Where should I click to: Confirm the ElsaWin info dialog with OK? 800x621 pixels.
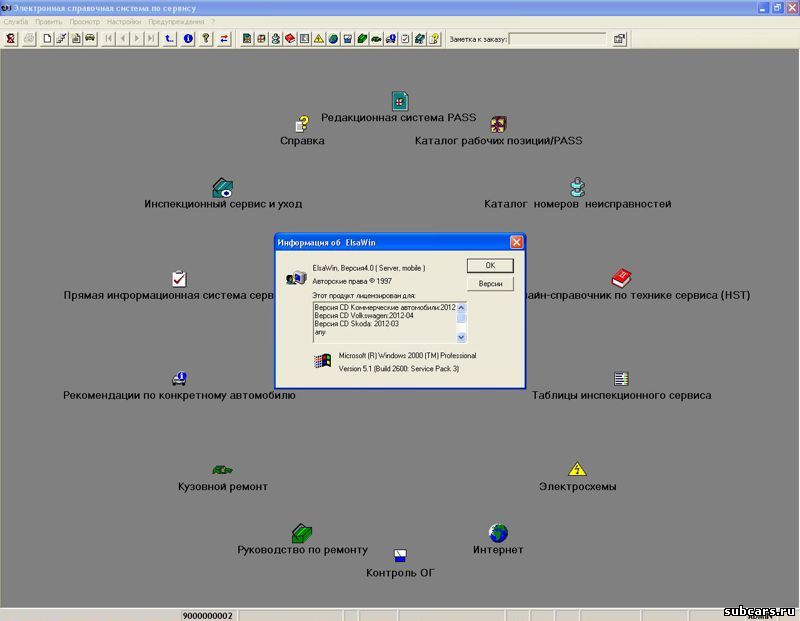(x=490, y=265)
